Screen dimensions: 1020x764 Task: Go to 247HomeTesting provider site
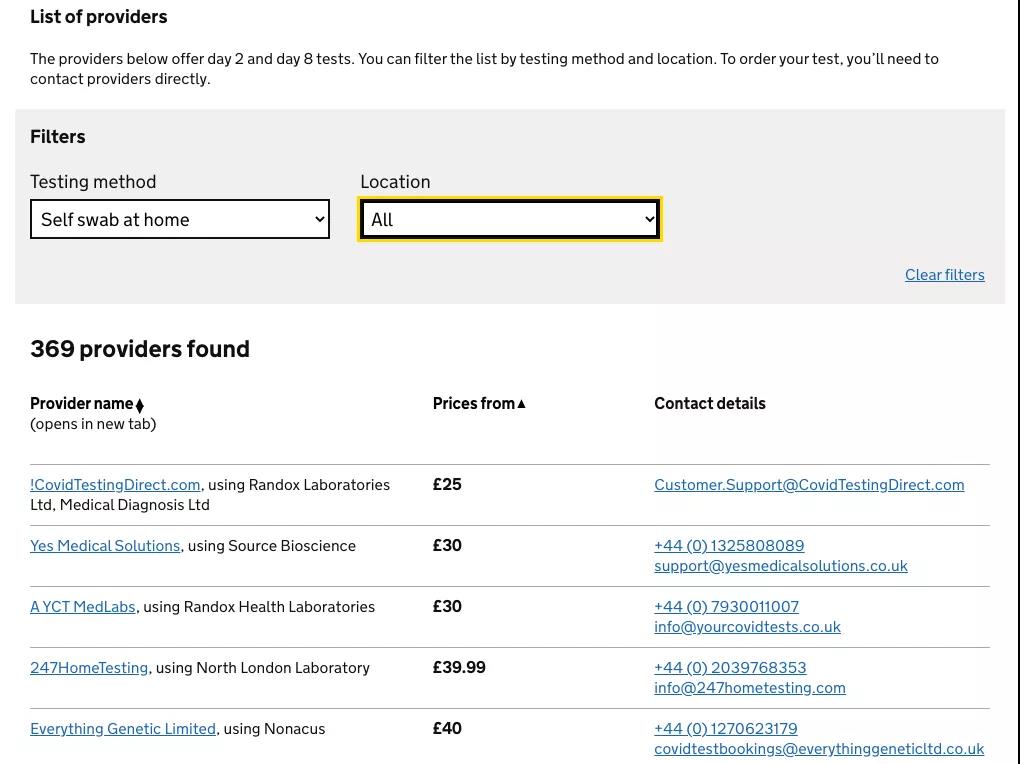coord(89,668)
